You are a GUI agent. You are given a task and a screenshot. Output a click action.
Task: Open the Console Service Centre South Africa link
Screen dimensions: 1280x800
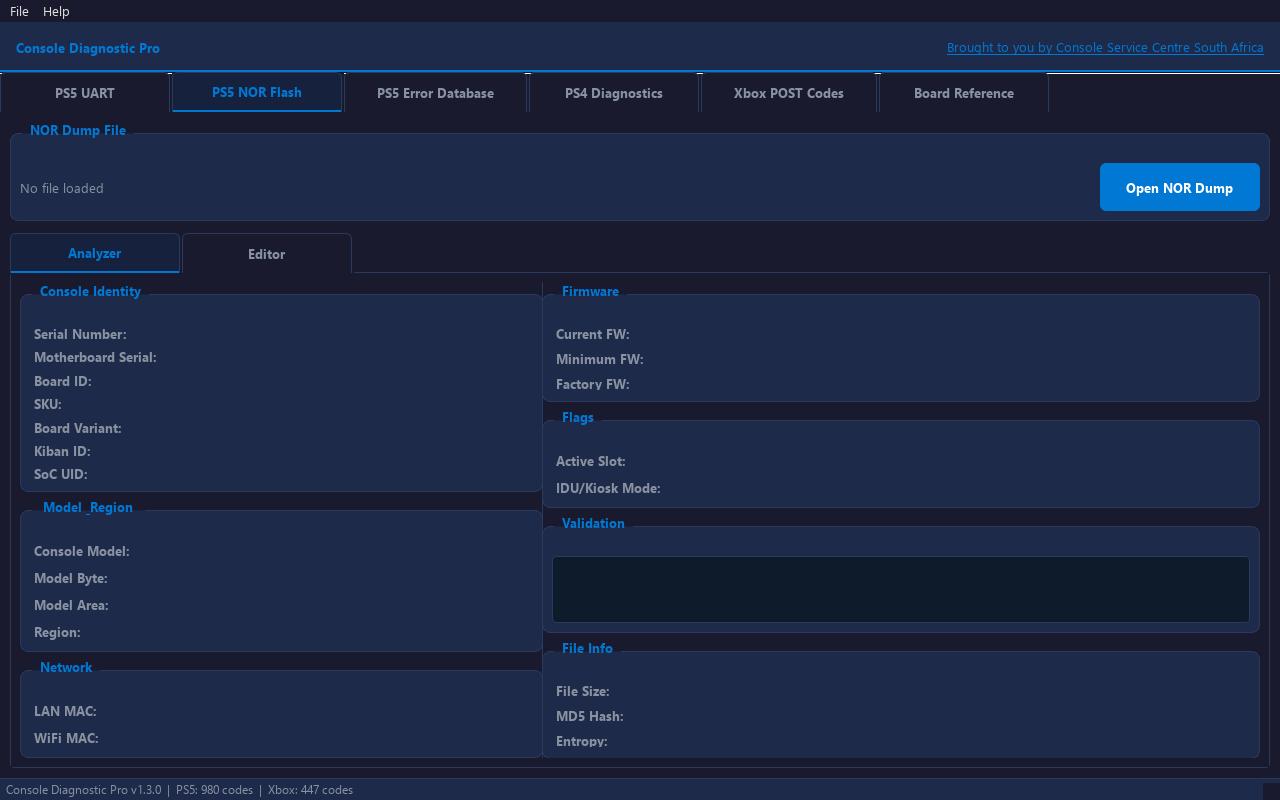click(x=1105, y=47)
